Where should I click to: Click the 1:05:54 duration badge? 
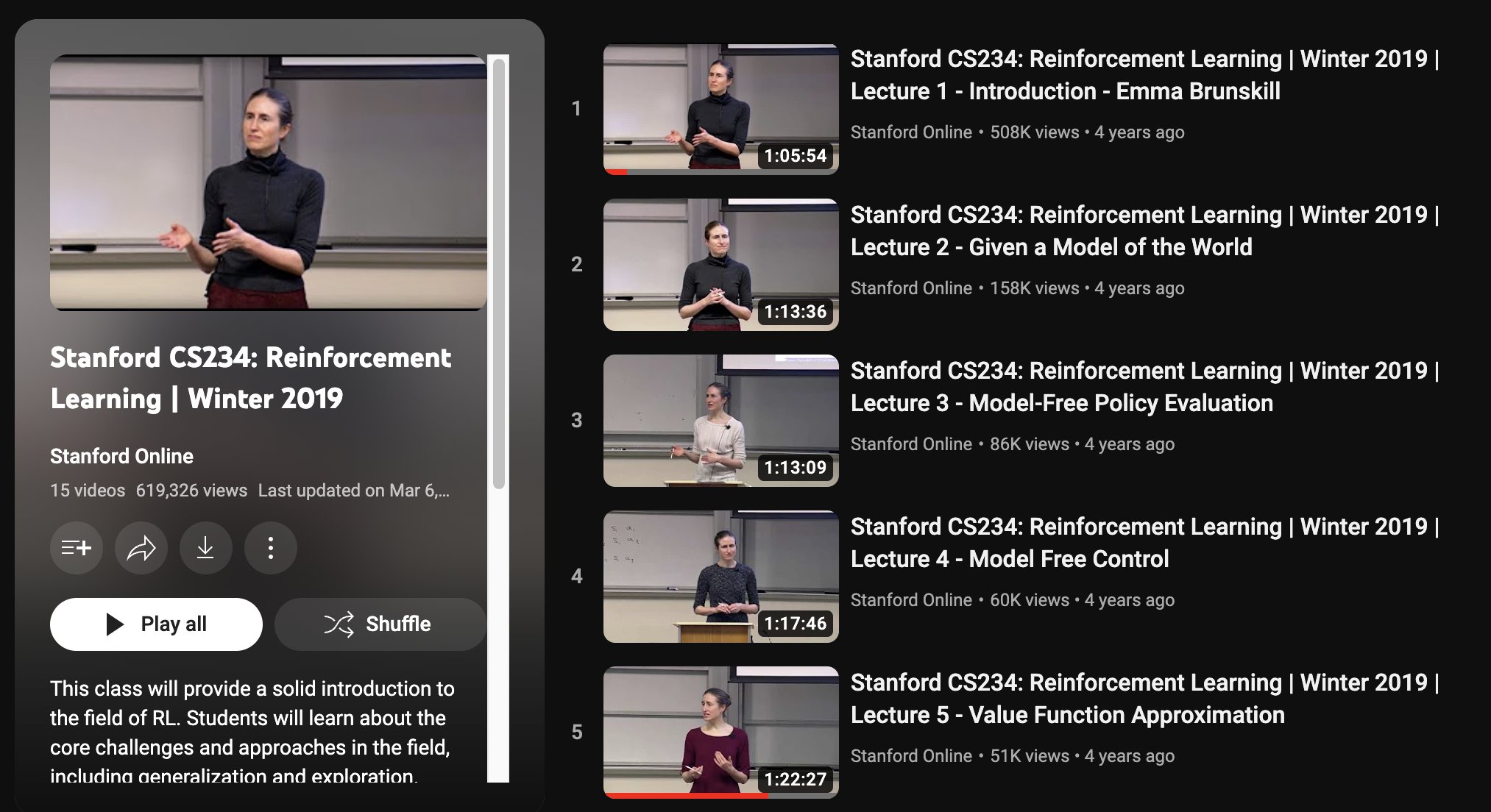[796, 156]
